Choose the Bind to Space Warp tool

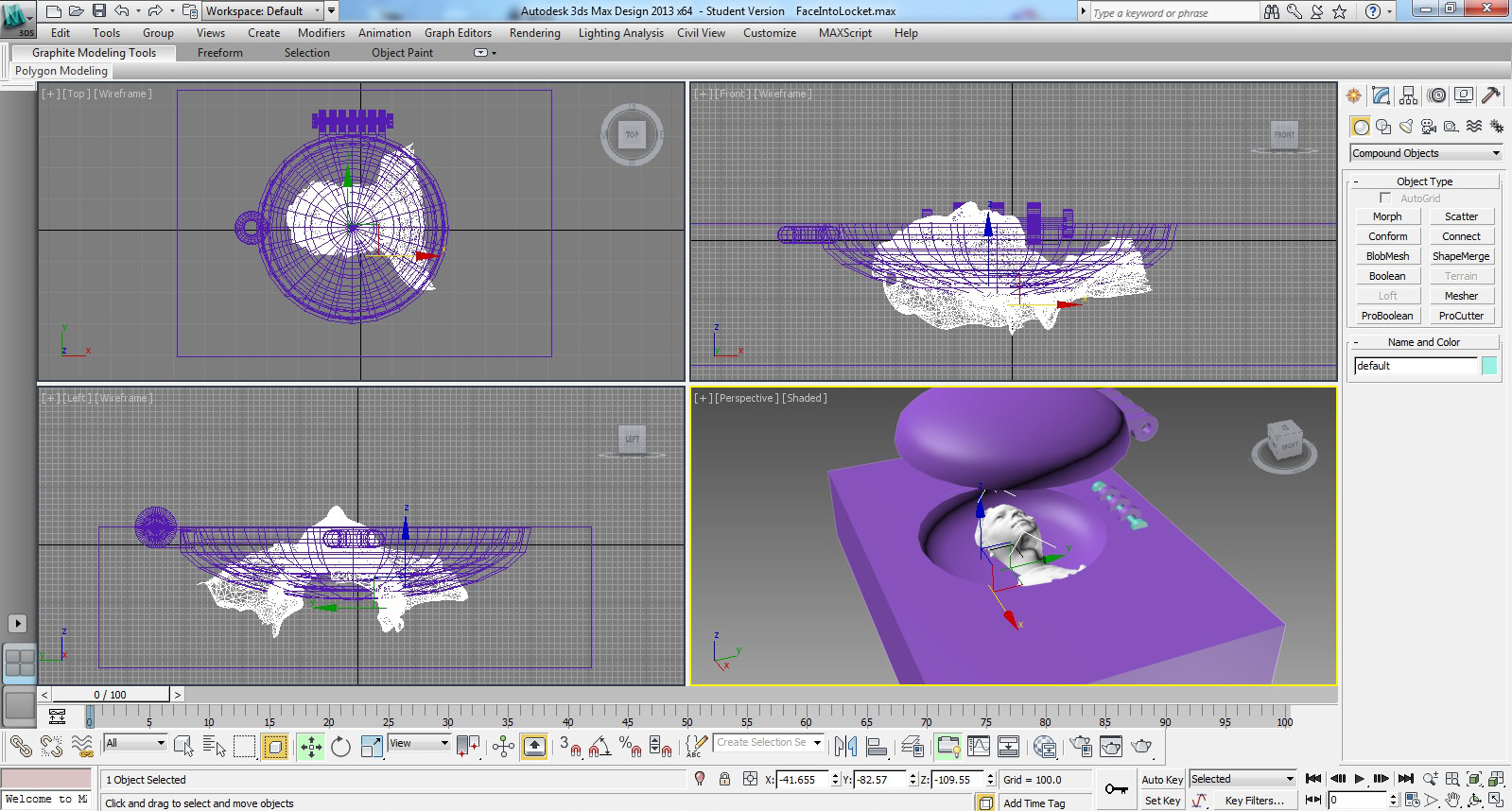[82, 747]
